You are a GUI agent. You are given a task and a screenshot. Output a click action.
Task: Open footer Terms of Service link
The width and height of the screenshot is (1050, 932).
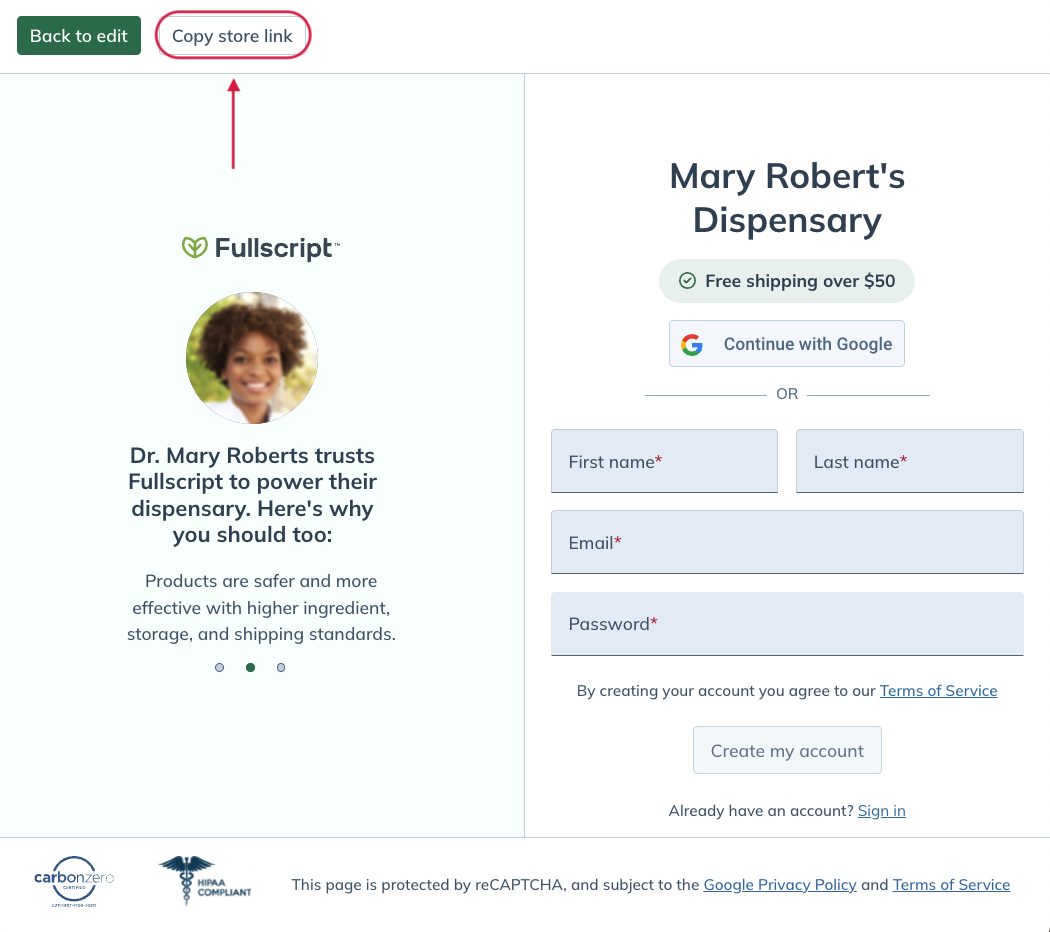(x=951, y=885)
